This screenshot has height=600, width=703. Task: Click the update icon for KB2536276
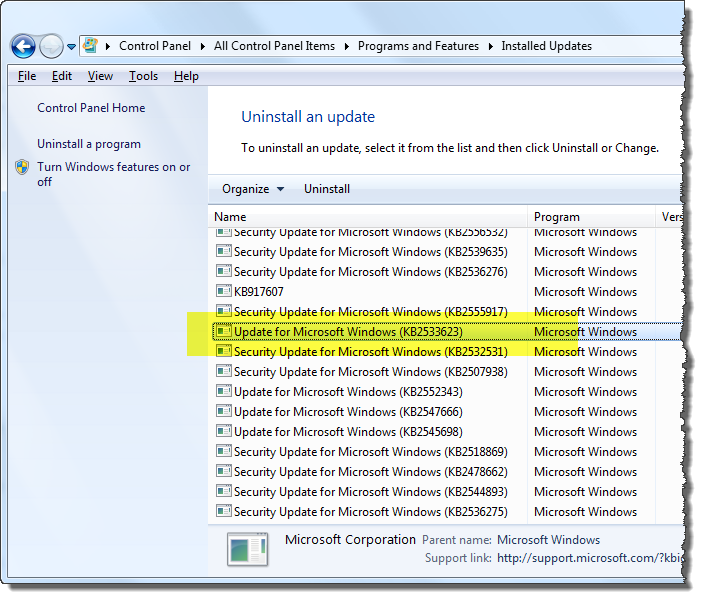pos(224,271)
